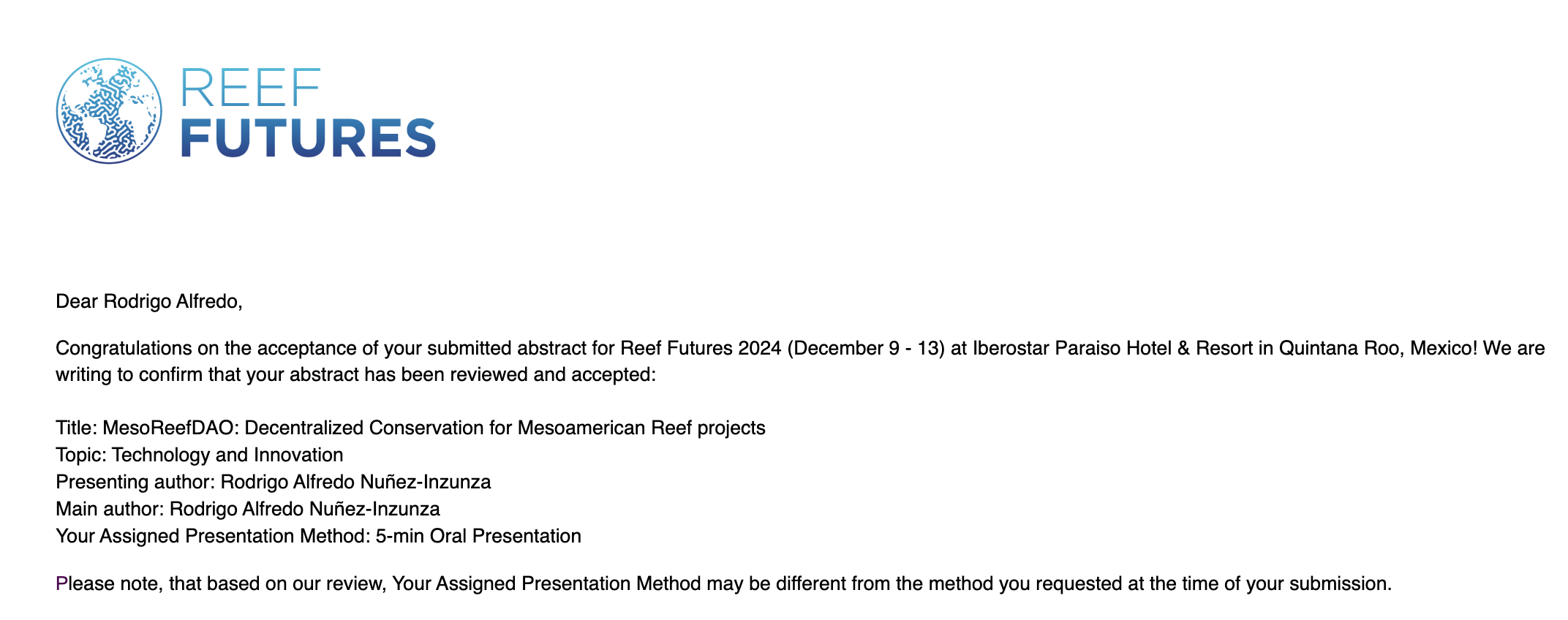
Task: Click 'Iberostar Paraiso Hotel & Resort' text
Action: coord(1112,348)
